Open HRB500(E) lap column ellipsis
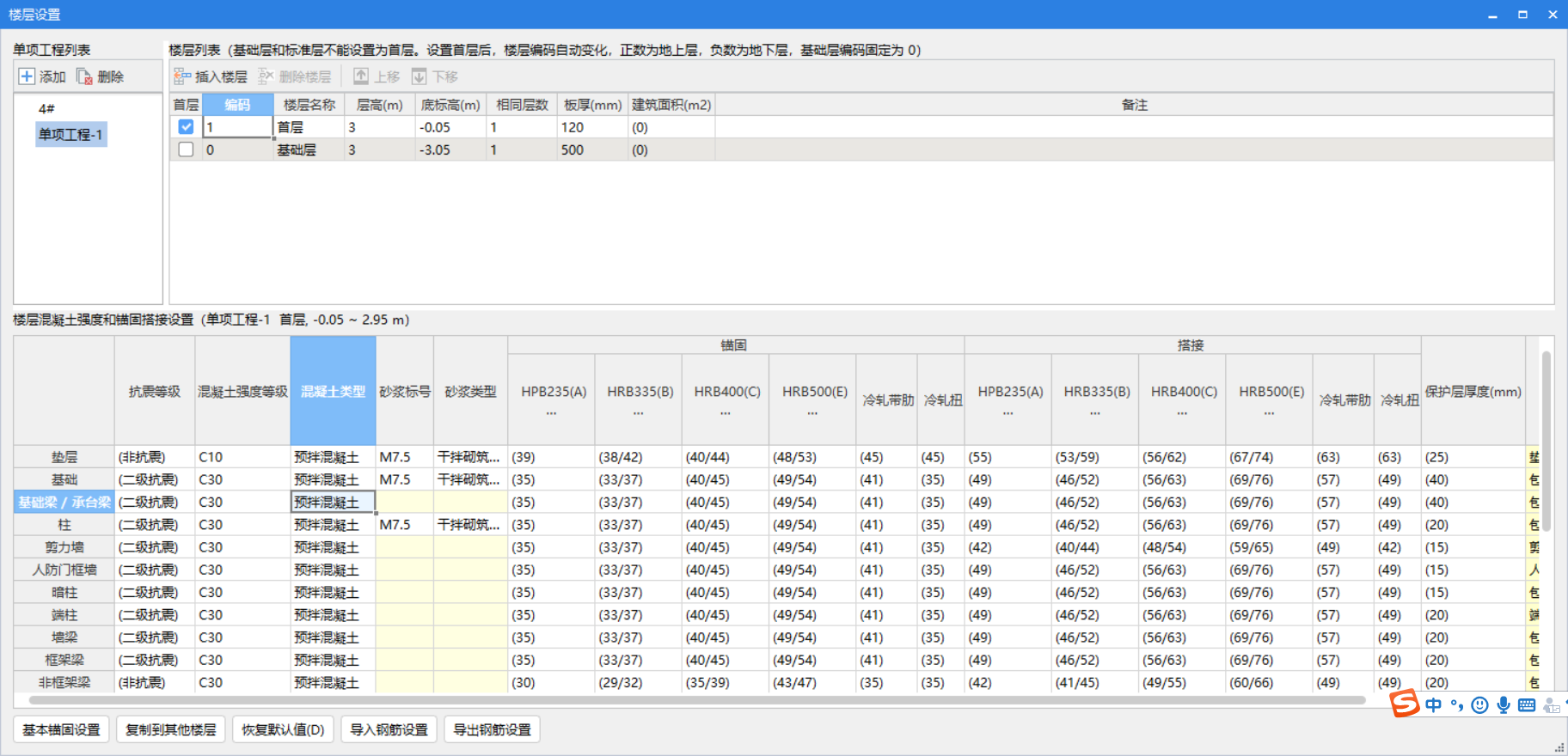 point(1269,413)
